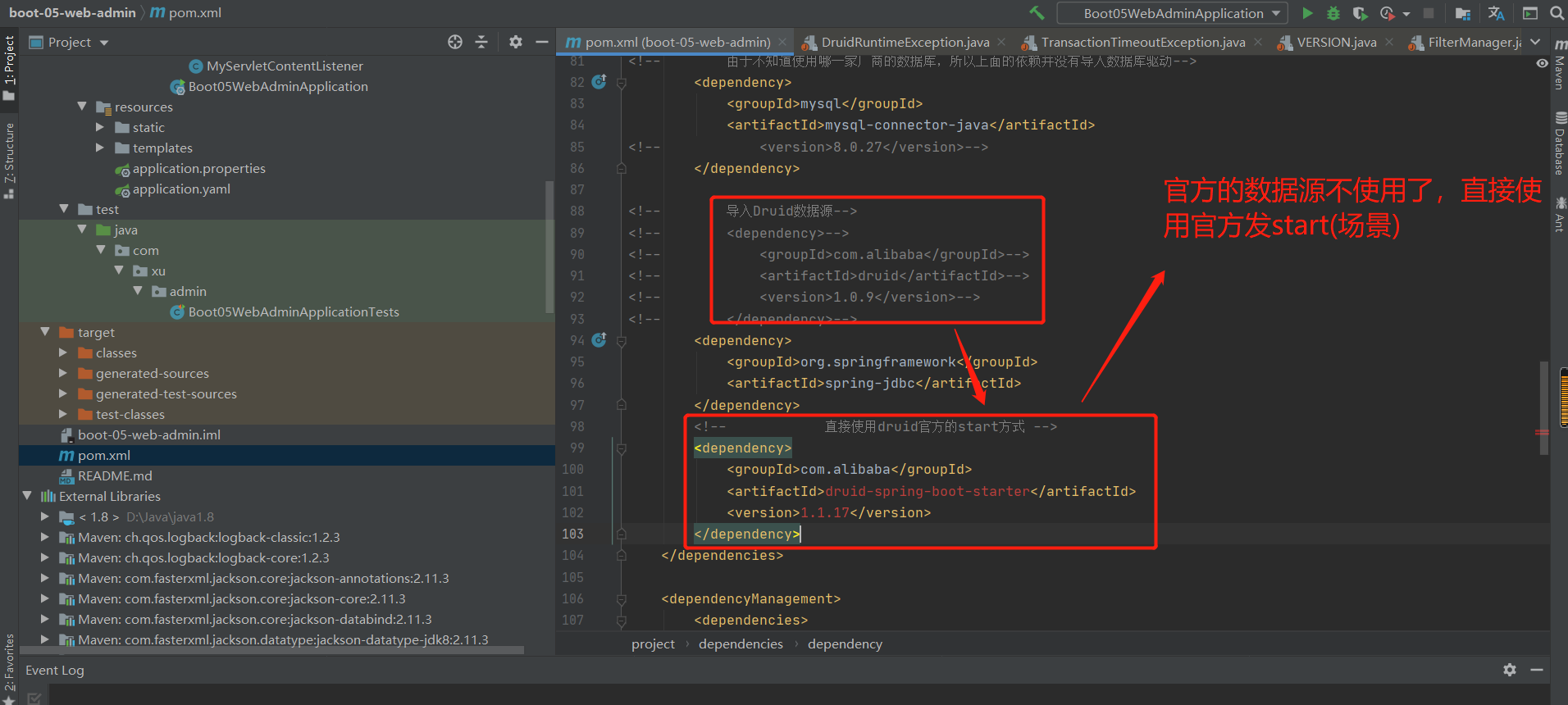Click the Project tree horizontal scrollbar
This screenshot has height=705, width=1568.
point(271,650)
